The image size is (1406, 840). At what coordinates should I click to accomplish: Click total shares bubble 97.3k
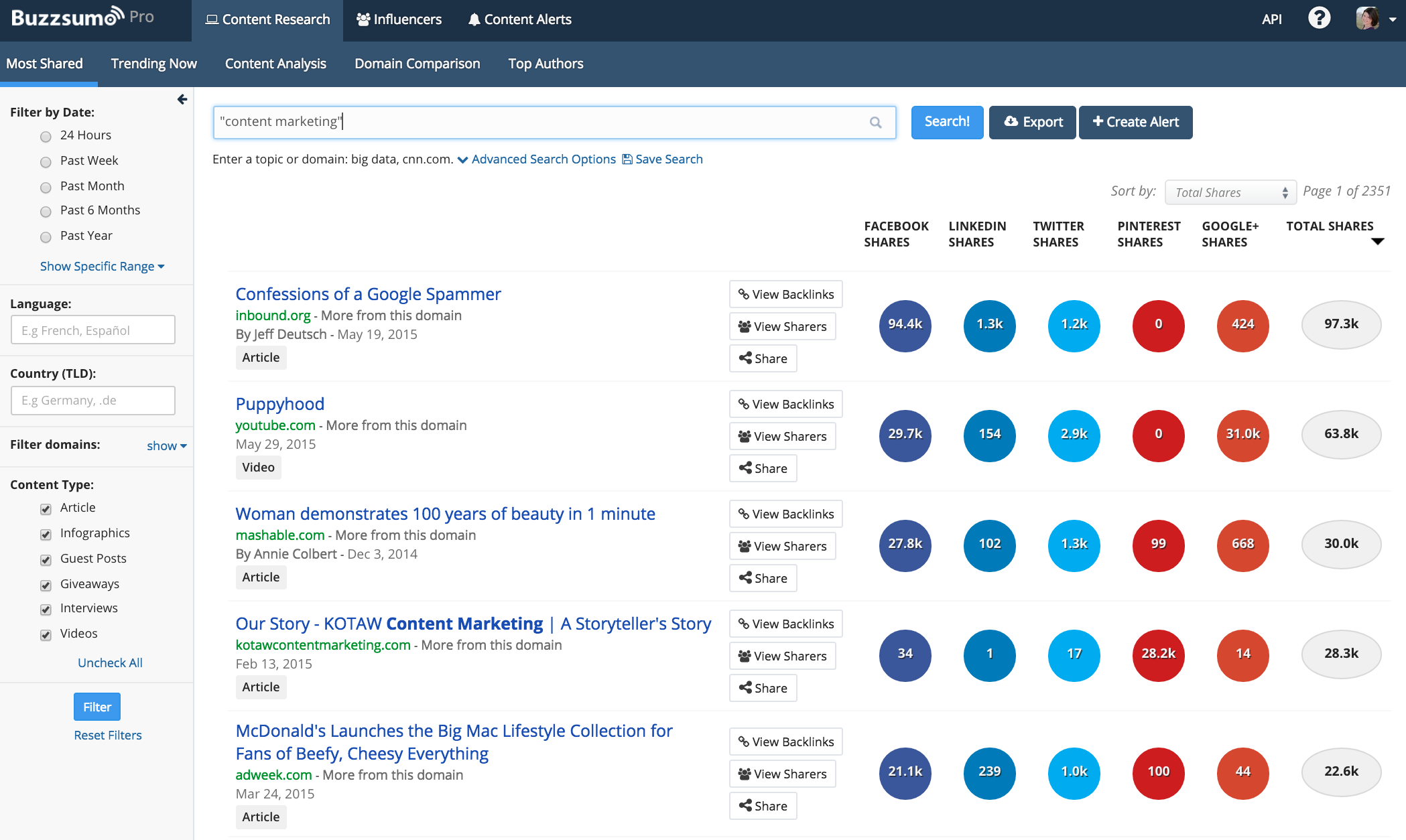pos(1341,324)
